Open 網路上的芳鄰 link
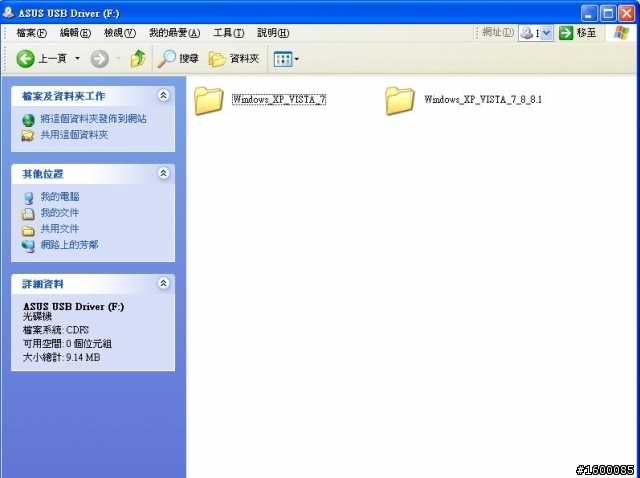This screenshot has width=640, height=478. [x=69, y=245]
